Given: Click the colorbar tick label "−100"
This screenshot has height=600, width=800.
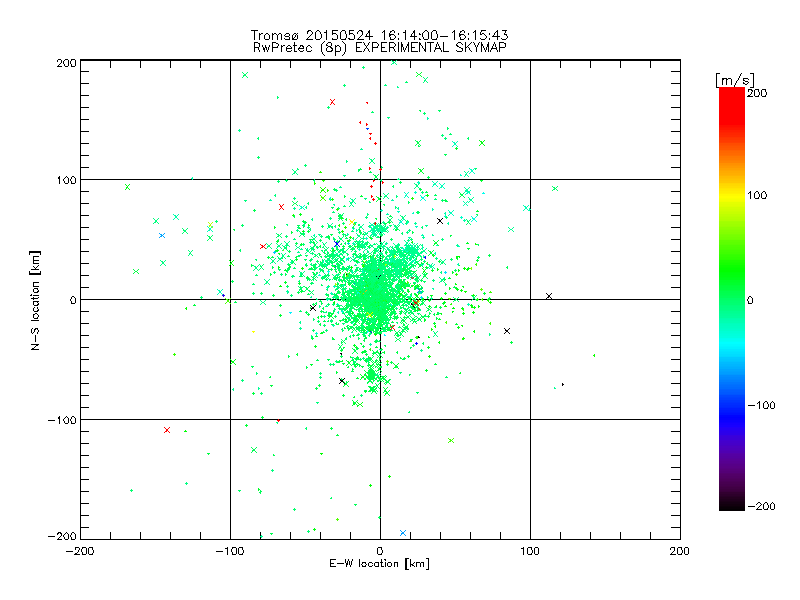Looking at the screenshot, I should pos(761,405).
